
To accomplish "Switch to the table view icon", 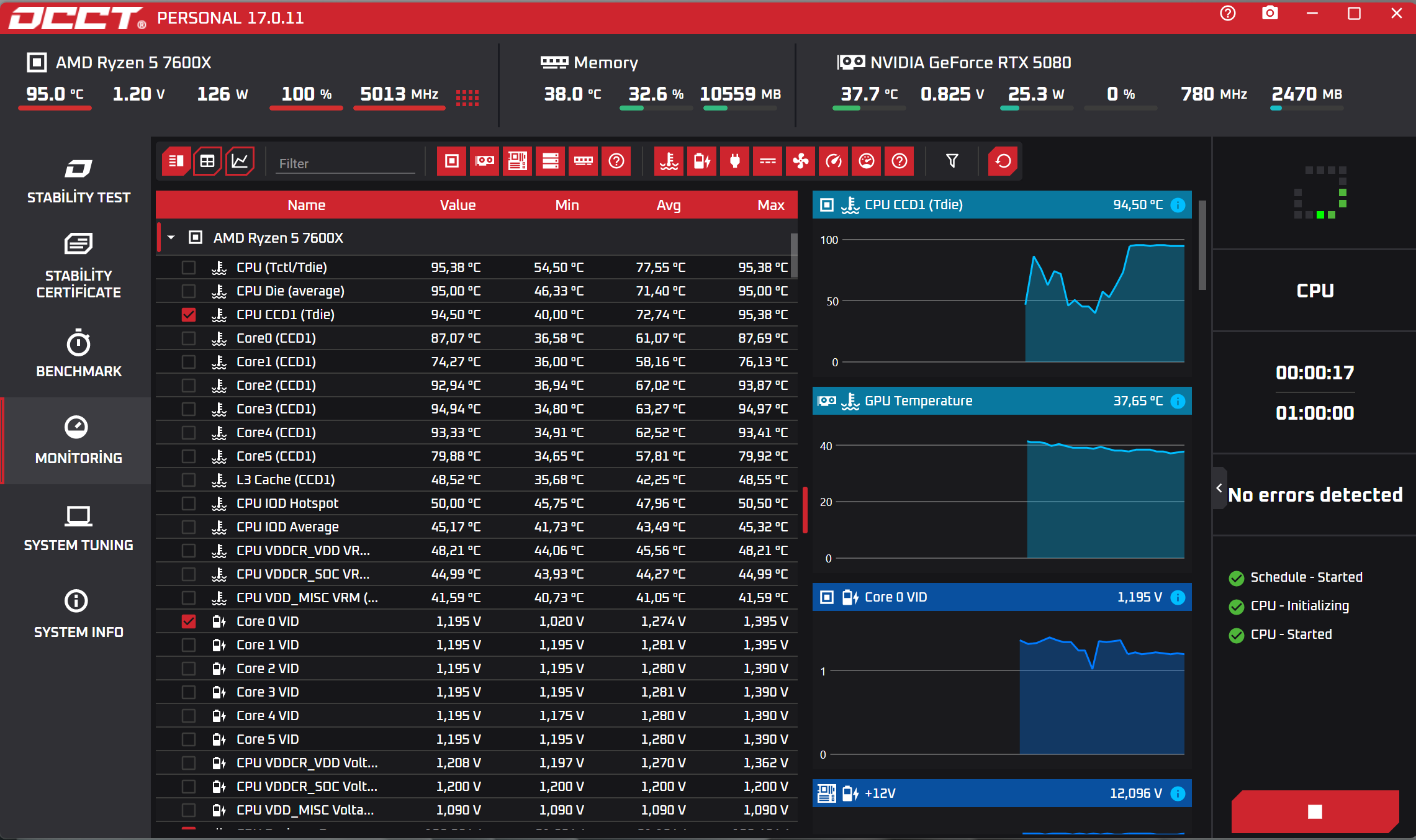I will (207, 161).
